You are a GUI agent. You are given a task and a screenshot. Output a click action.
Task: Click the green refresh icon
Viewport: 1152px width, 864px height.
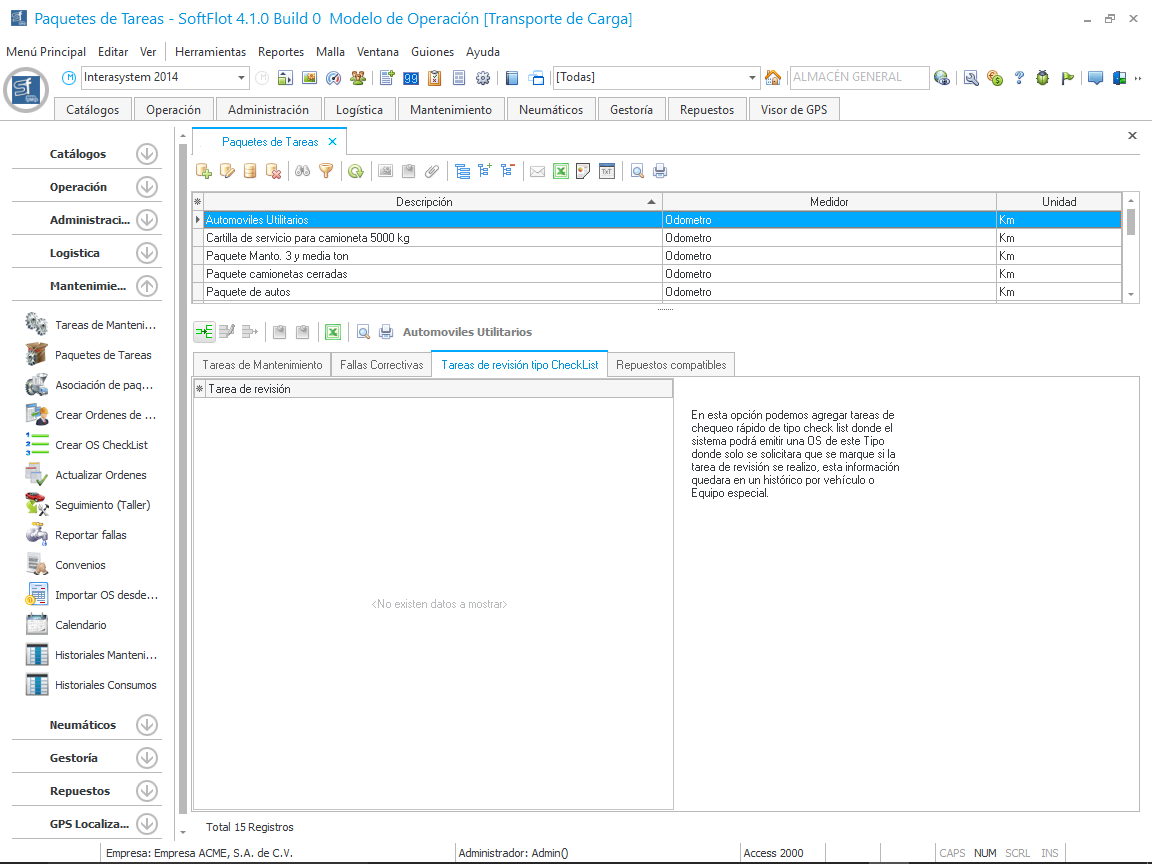(355, 171)
